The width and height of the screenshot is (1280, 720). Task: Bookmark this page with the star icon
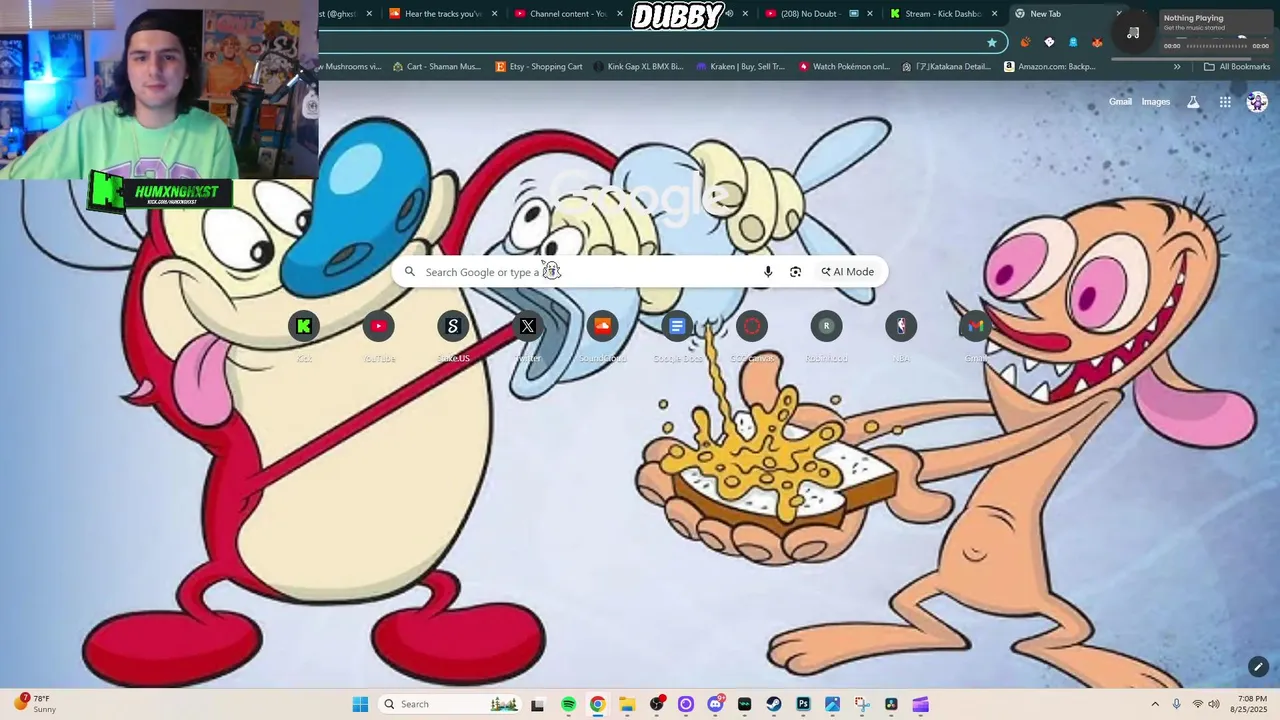(992, 42)
